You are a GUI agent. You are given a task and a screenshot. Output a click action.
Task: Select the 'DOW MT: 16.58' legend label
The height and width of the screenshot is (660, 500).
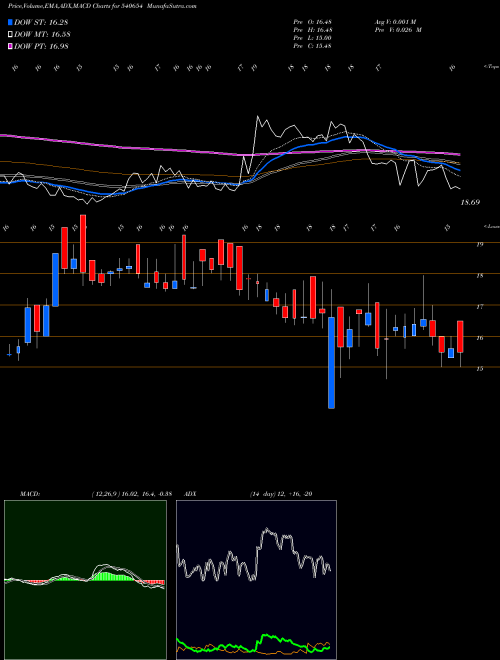(x=41, y=35)
